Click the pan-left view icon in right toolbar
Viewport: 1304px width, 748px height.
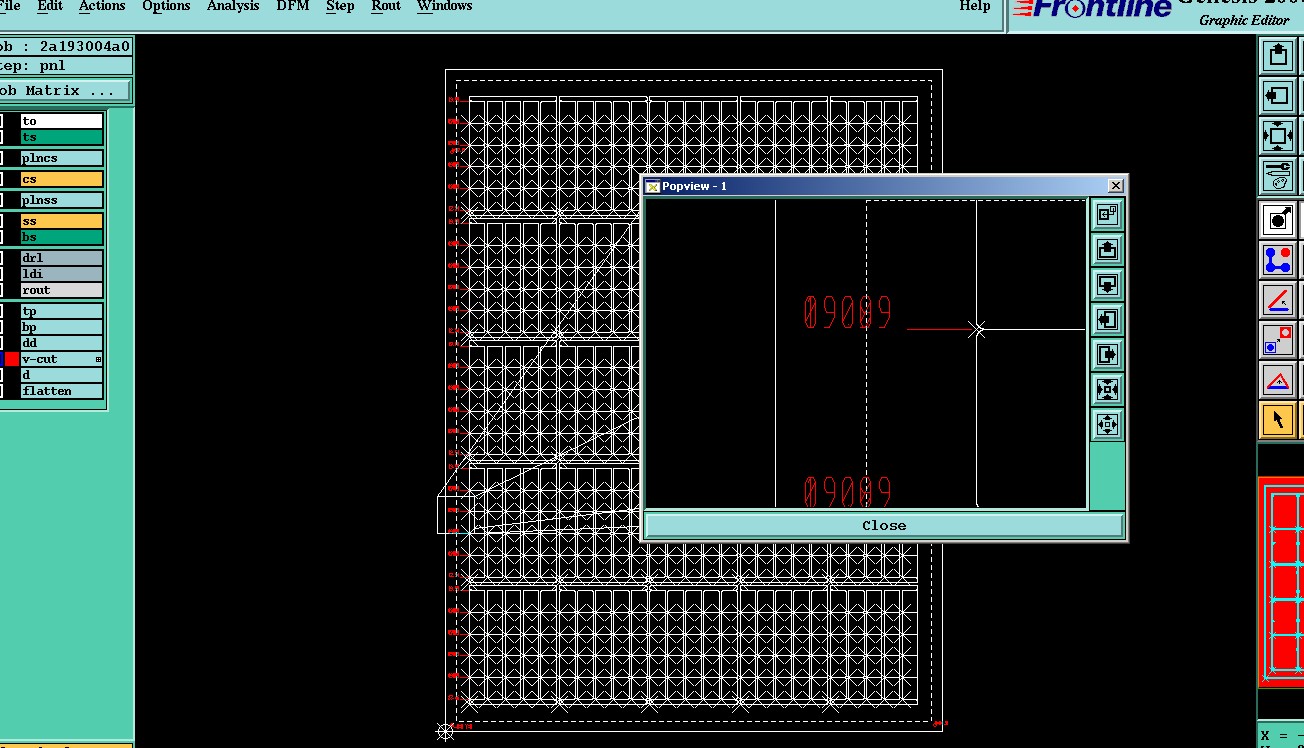[x=1278, y=96]
